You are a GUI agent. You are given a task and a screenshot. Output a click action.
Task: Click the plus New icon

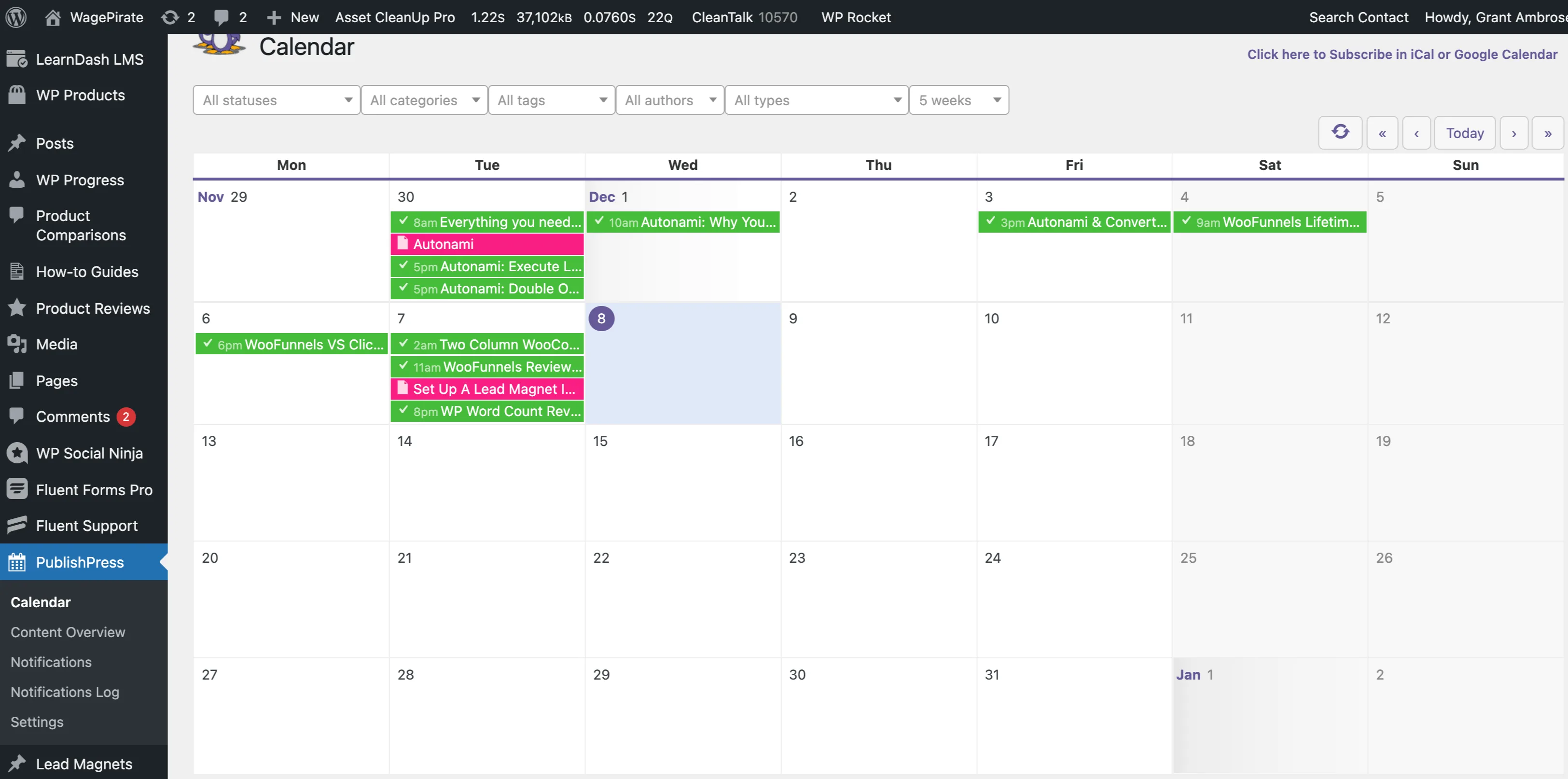pos(274,18)
